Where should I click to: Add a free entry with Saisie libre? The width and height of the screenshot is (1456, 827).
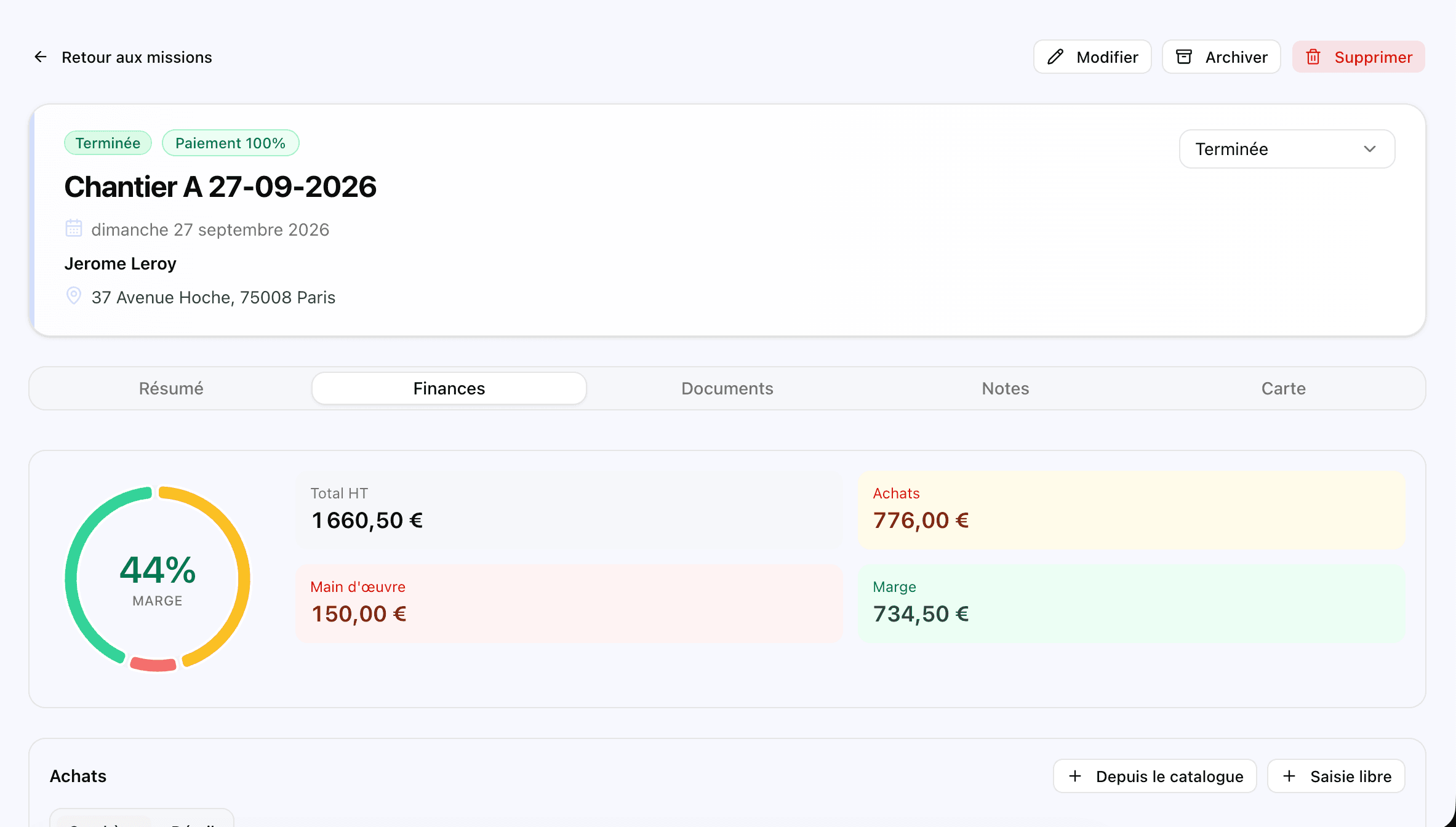[x=1336, y=776]
